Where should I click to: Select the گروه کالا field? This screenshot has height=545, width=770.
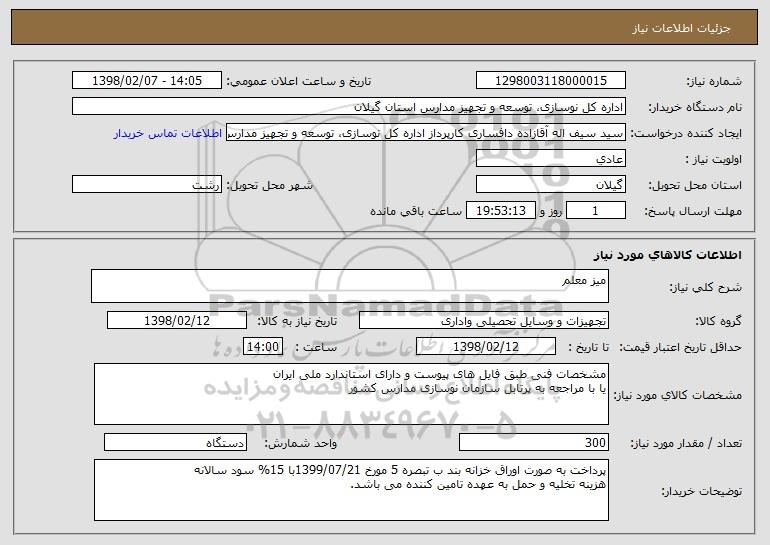484,321
